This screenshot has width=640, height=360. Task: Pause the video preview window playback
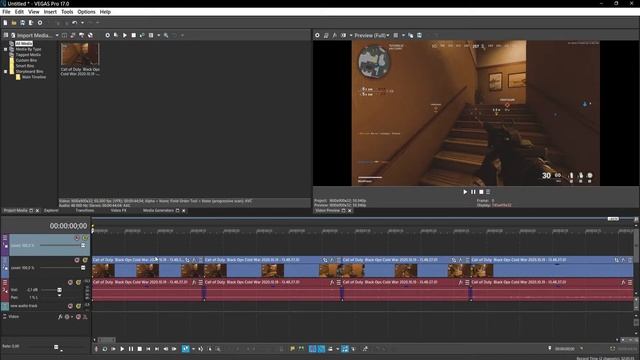click(x=473, y=191)
